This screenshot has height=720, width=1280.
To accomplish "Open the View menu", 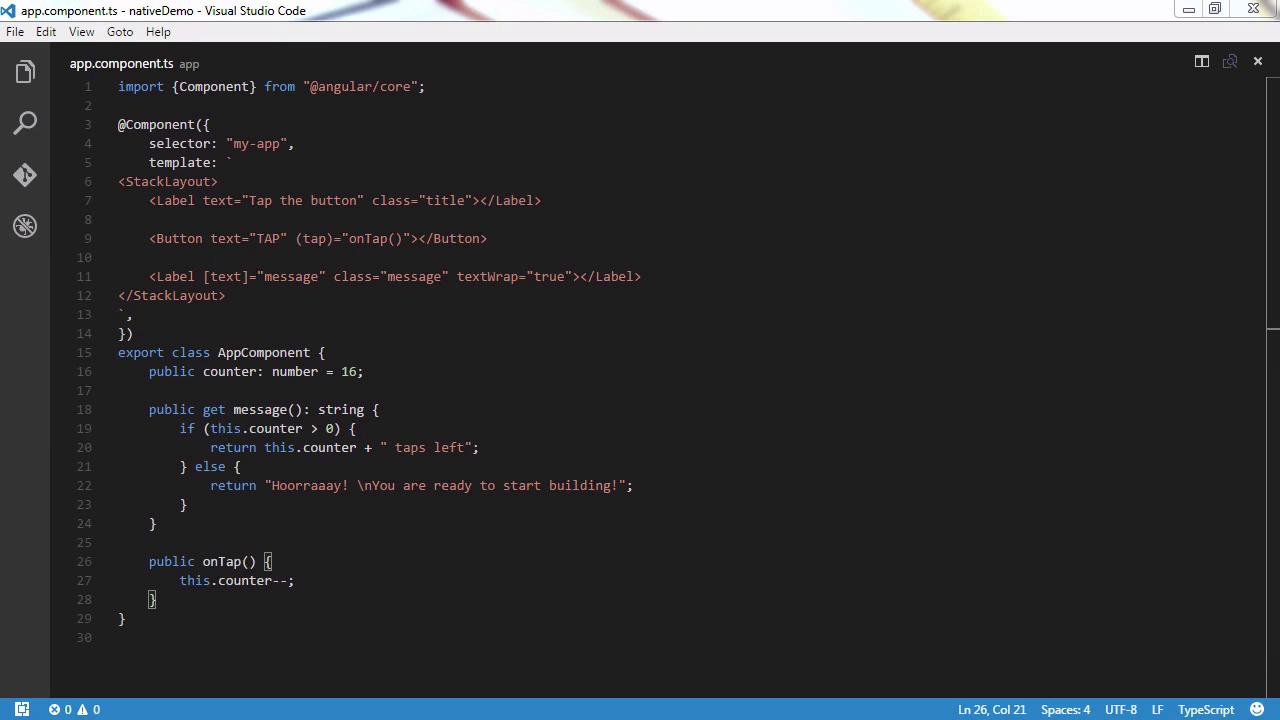I will 81,32.
